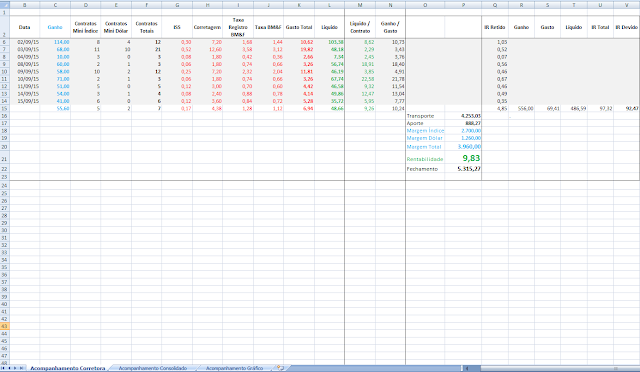Screen dimensions: 640x372
Task: Click the date cell 15/09/15
Action: [24, 101]
